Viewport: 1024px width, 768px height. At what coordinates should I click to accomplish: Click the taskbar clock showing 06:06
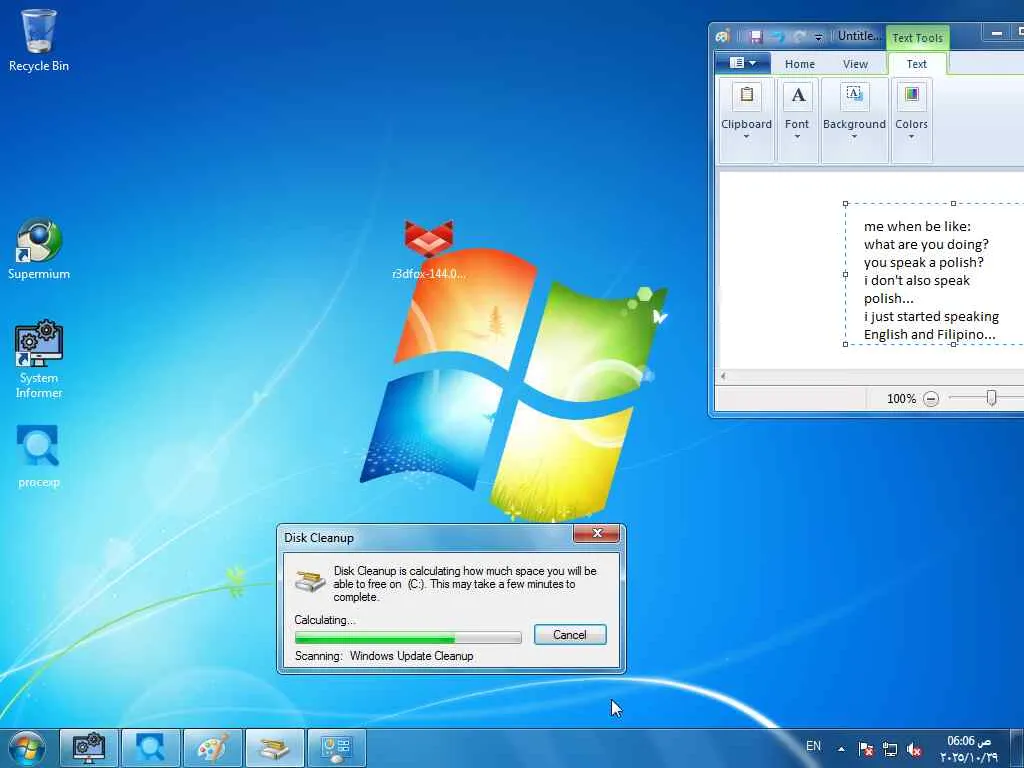968,749
